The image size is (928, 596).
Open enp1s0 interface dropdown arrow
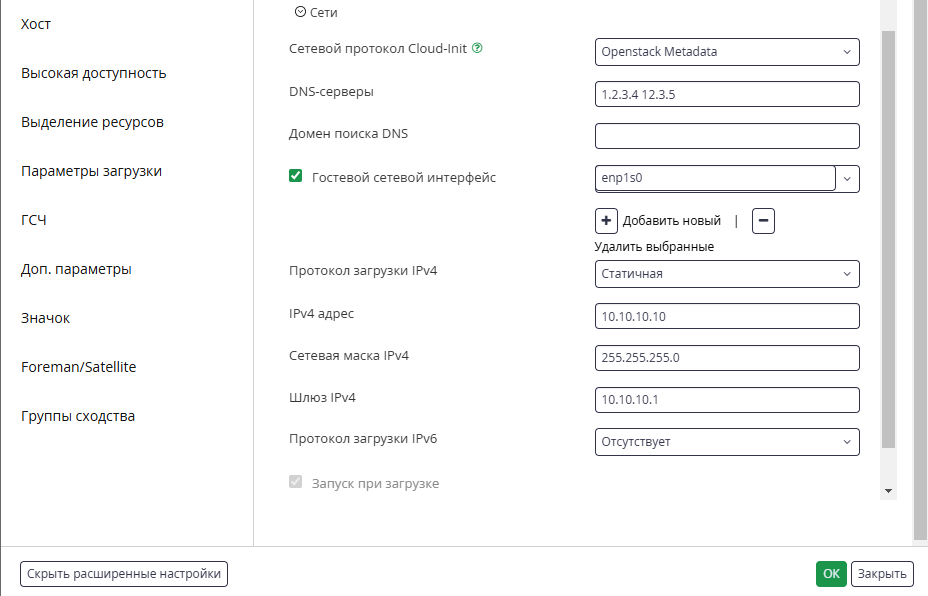(847, 179)
